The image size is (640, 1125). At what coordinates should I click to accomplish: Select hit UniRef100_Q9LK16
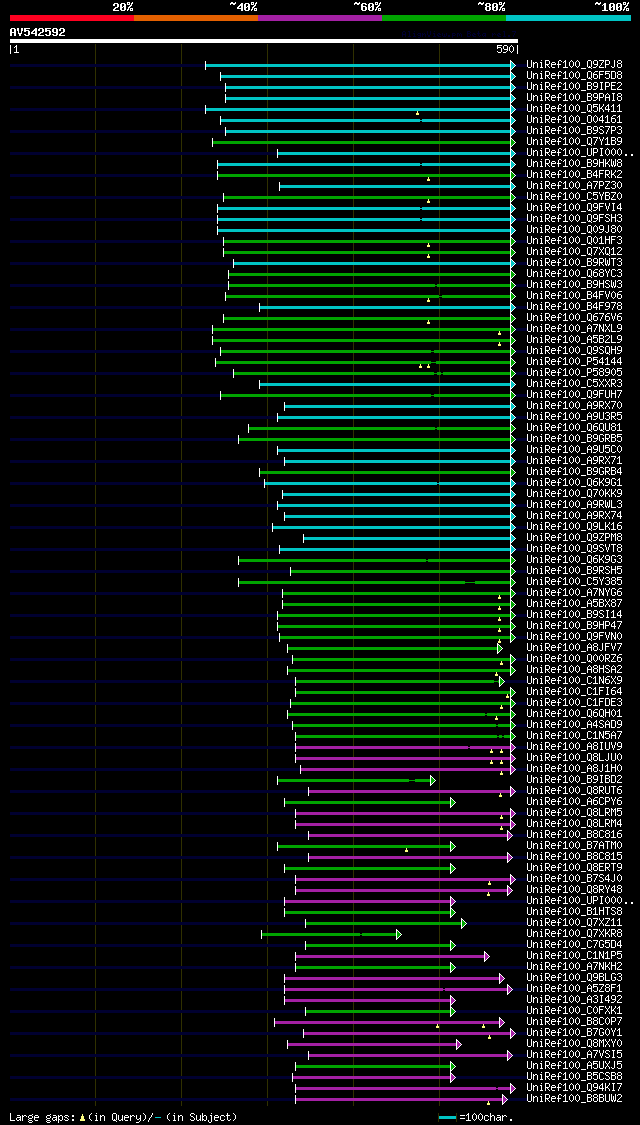click(x=574, y=527)
